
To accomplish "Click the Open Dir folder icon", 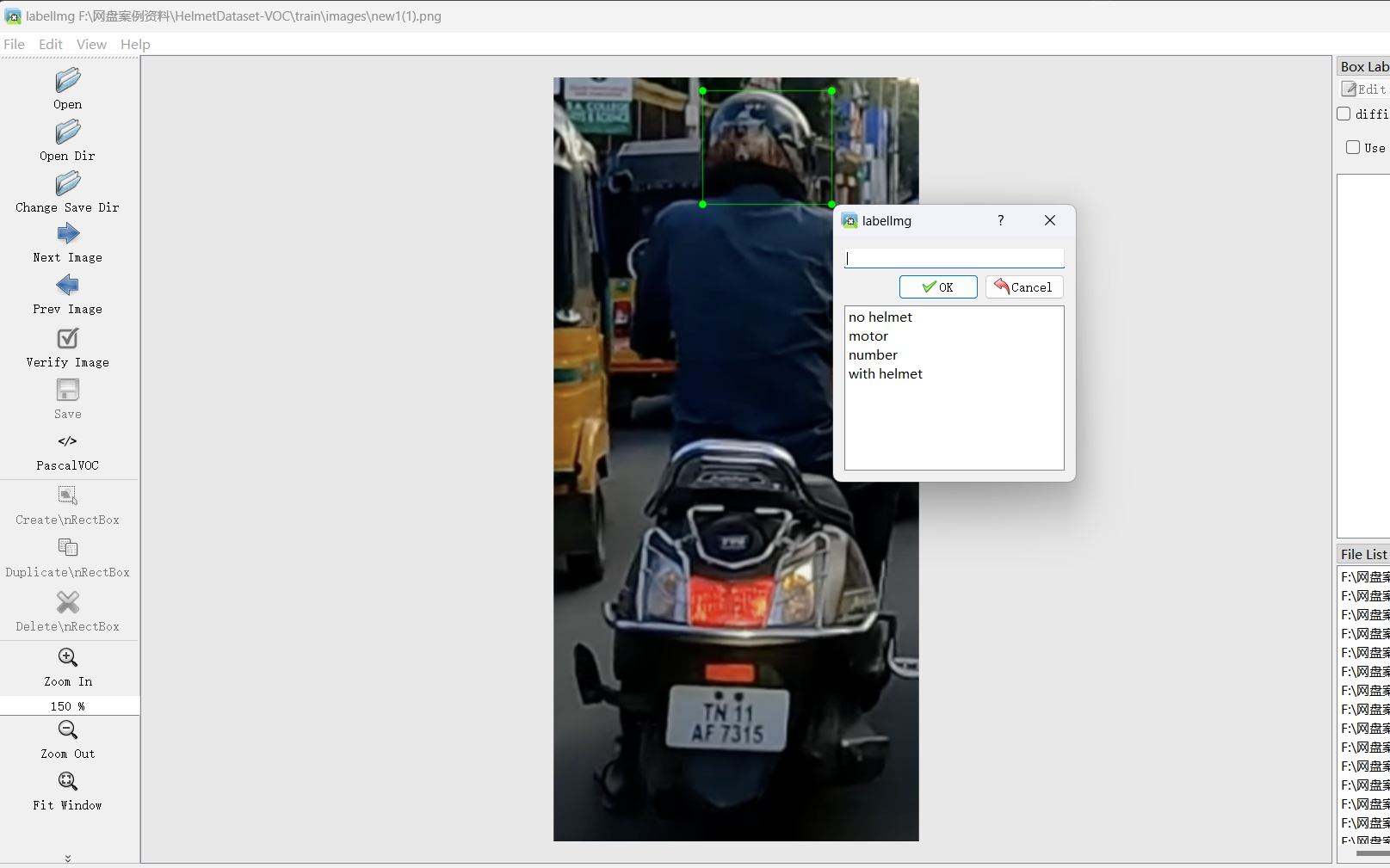I will [x=68, y=132].
